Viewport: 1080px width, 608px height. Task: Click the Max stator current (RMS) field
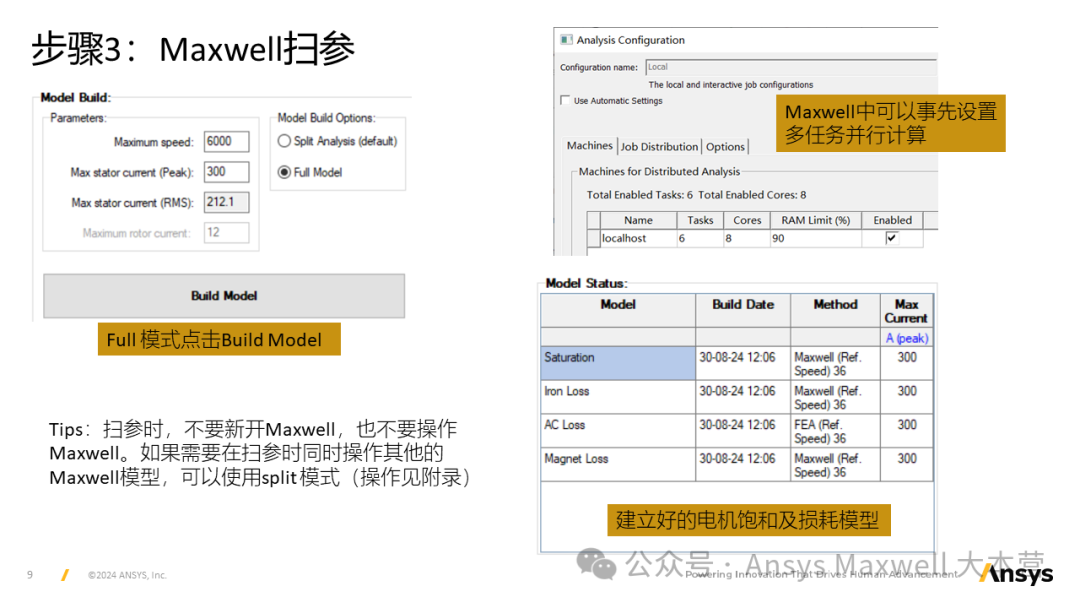[226, 202]
